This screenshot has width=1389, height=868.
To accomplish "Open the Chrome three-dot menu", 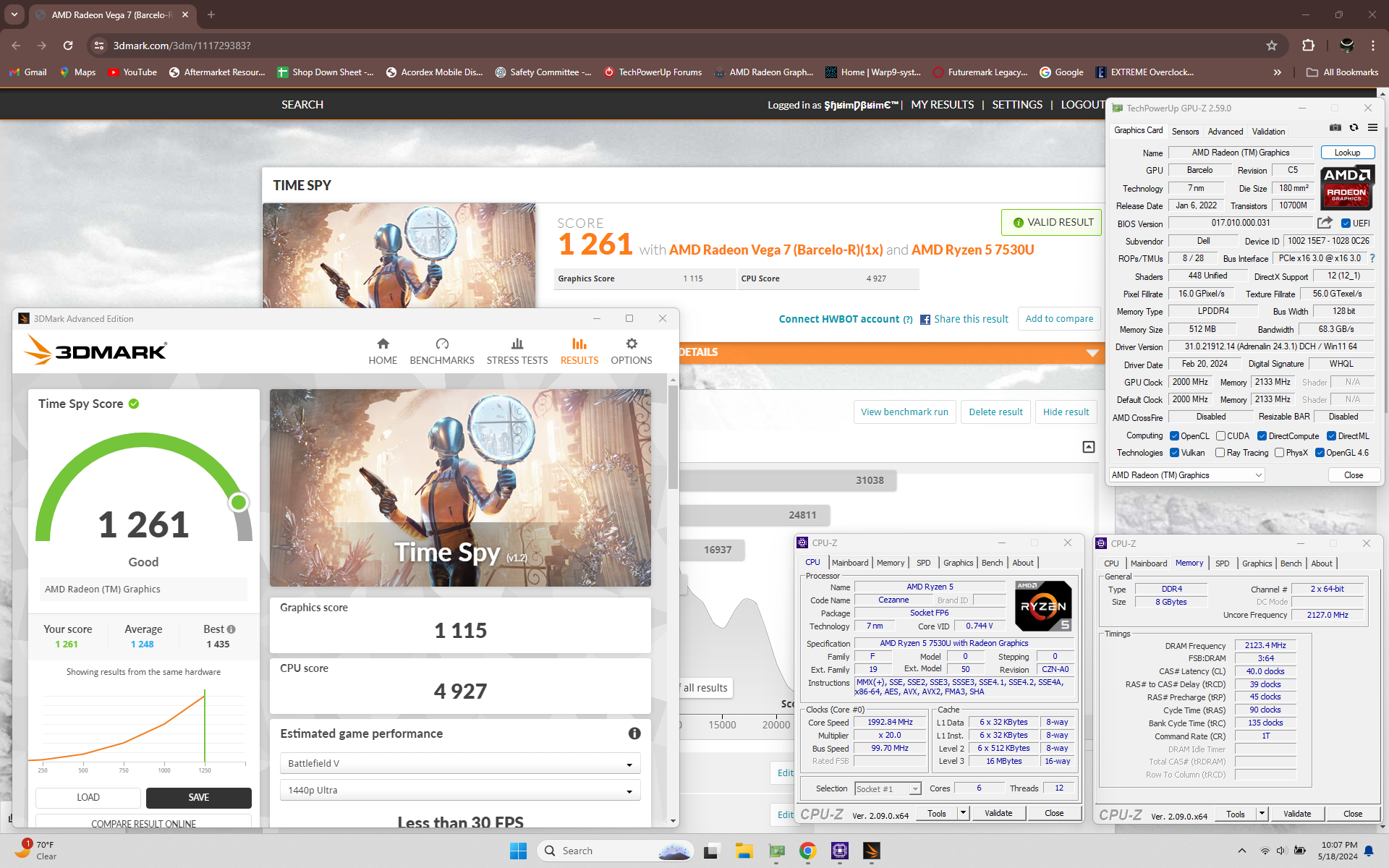I will (1372, 46).
